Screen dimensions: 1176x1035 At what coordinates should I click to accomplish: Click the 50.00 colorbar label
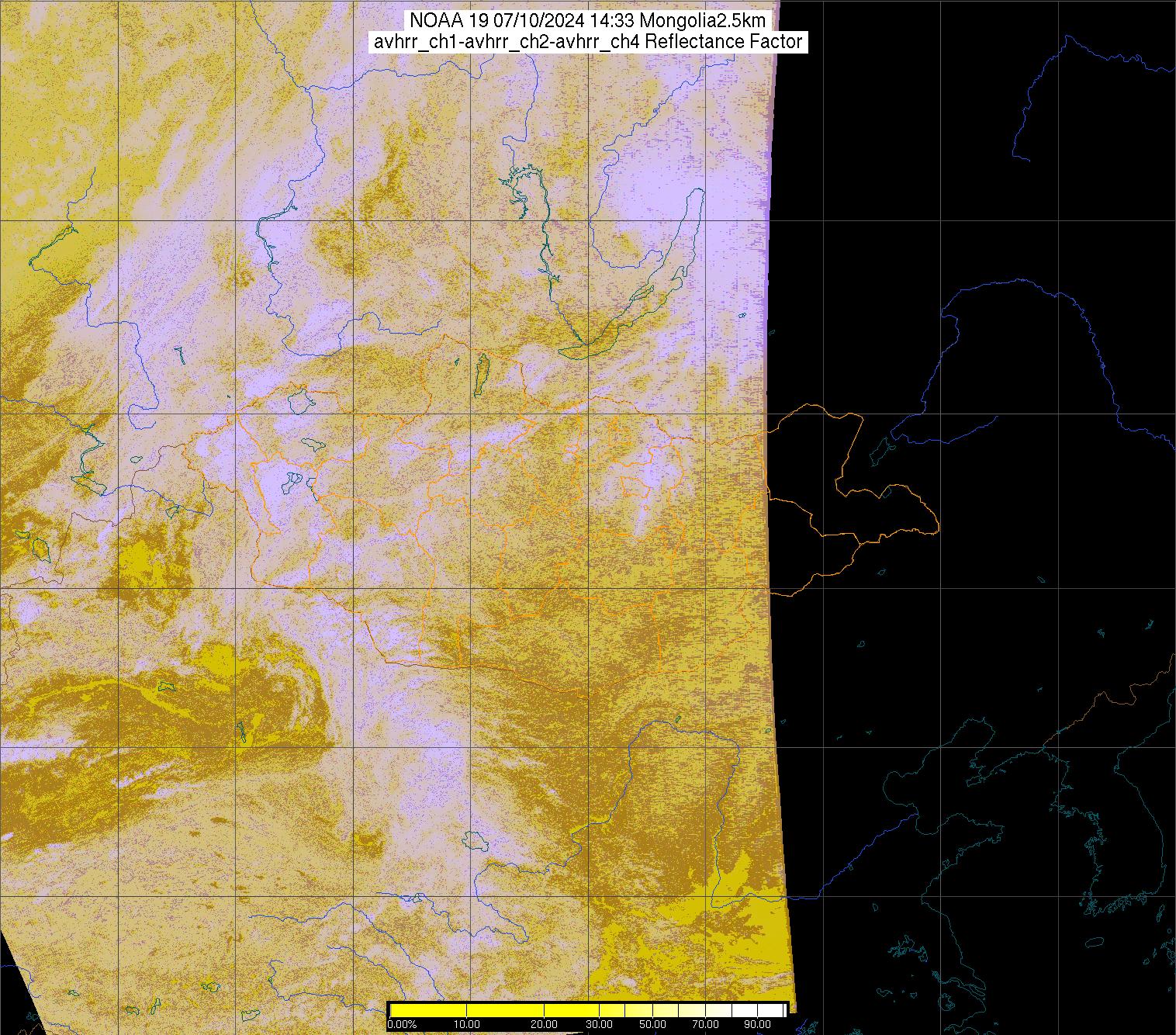tap(652, 1024)
